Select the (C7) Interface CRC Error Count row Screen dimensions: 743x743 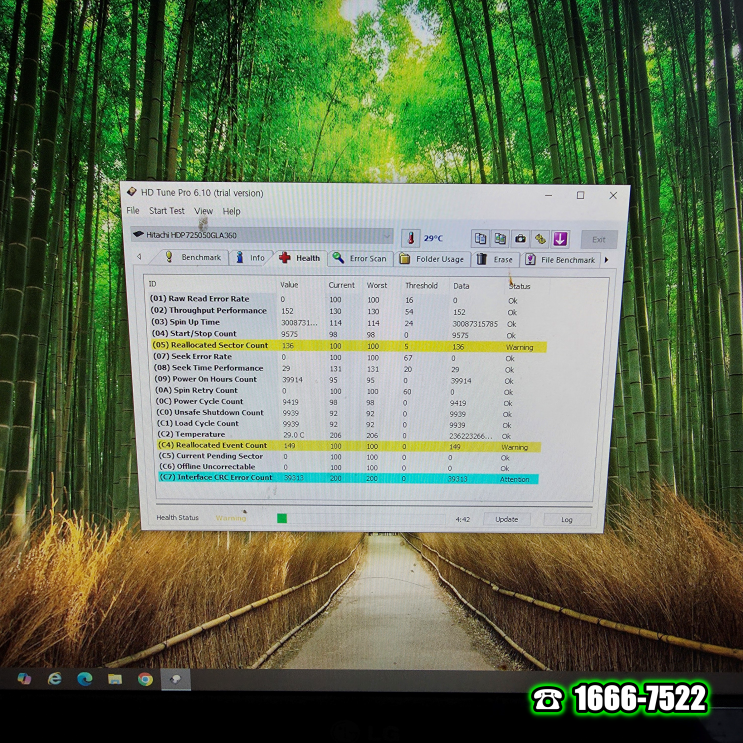pos(348,478)
